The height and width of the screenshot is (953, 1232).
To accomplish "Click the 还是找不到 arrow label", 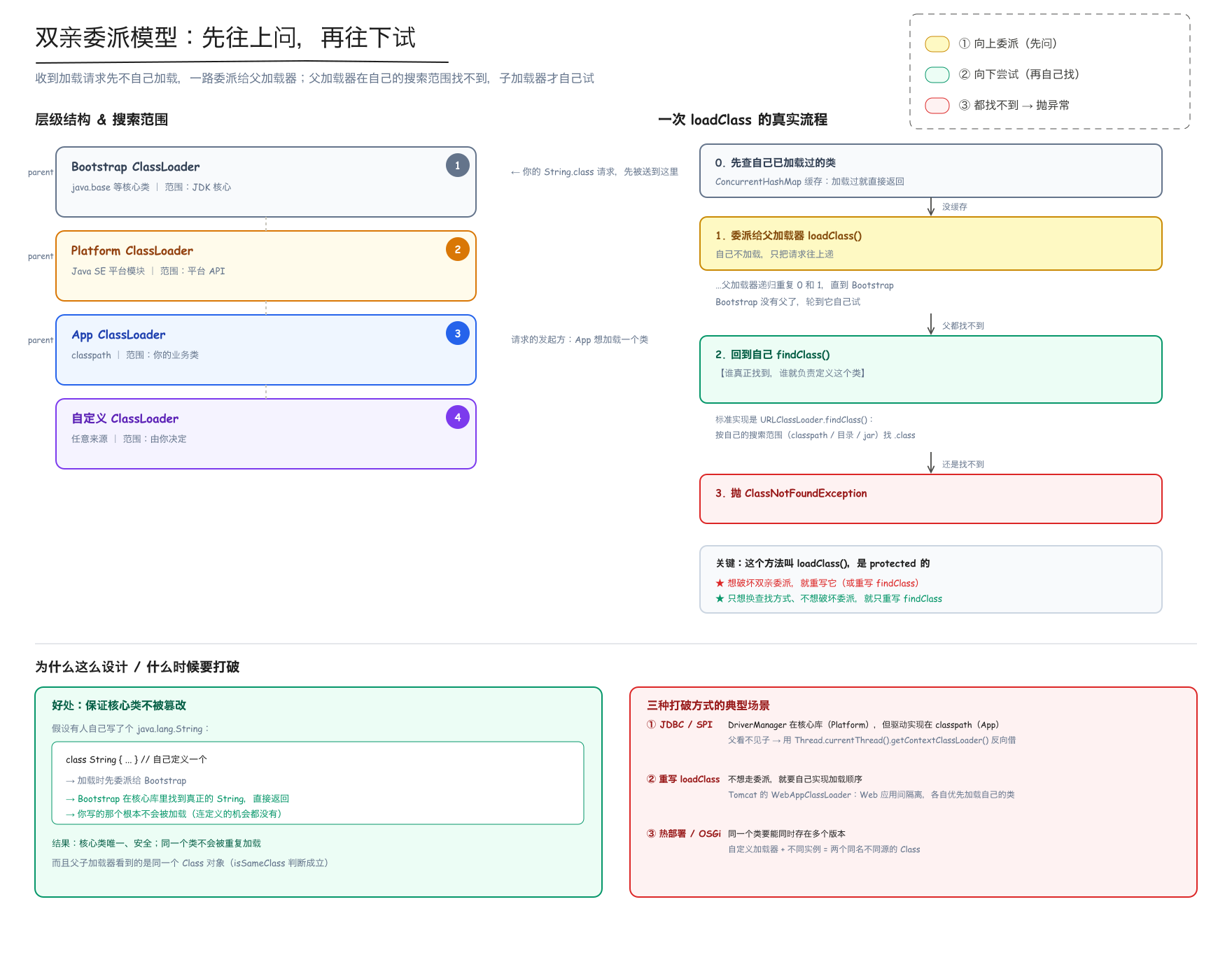I will pos(962,465).
